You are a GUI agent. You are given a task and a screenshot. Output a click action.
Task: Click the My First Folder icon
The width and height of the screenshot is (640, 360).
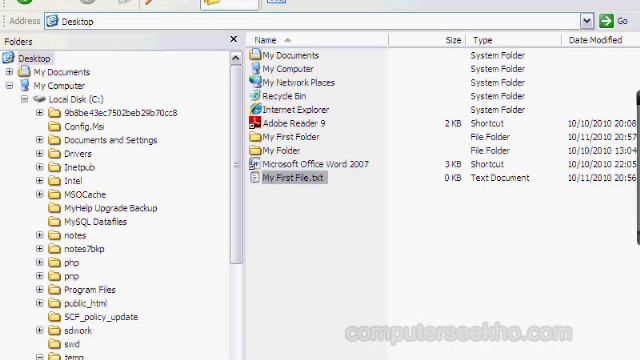[x=255, y=137]
